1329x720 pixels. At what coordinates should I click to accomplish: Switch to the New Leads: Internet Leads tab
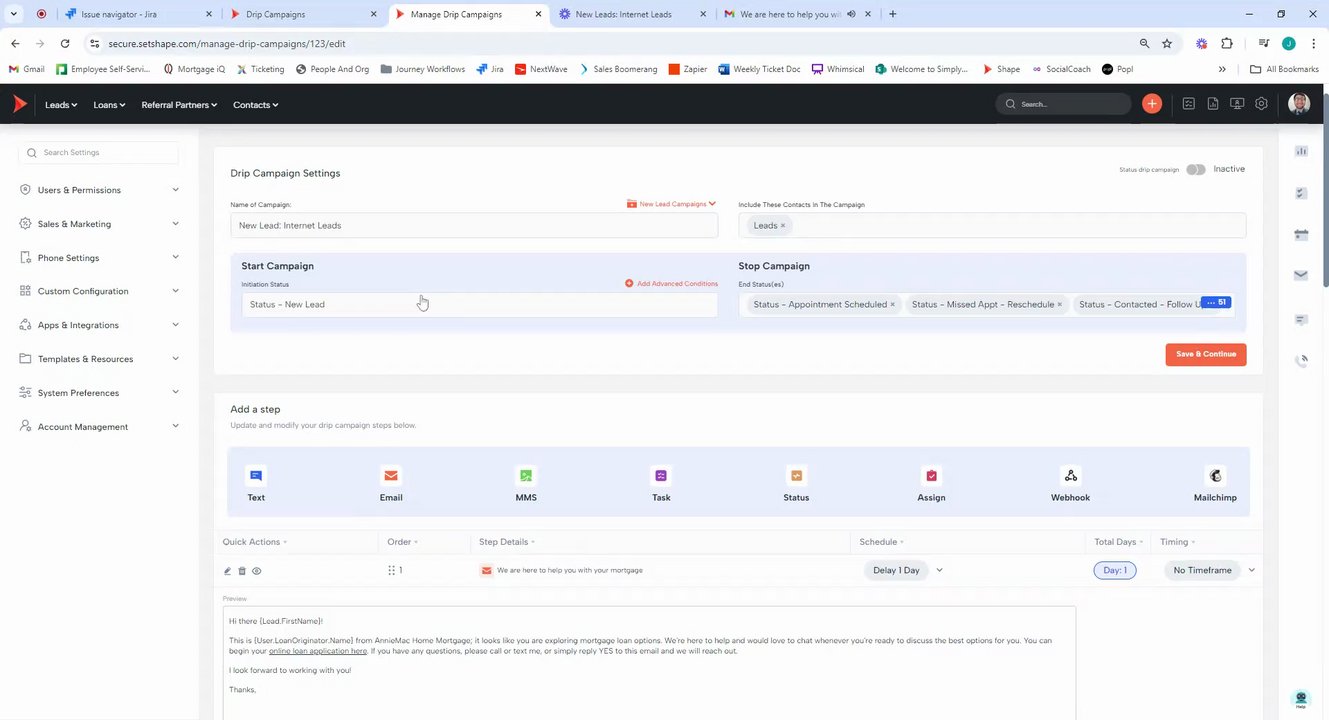coord(631,14)
